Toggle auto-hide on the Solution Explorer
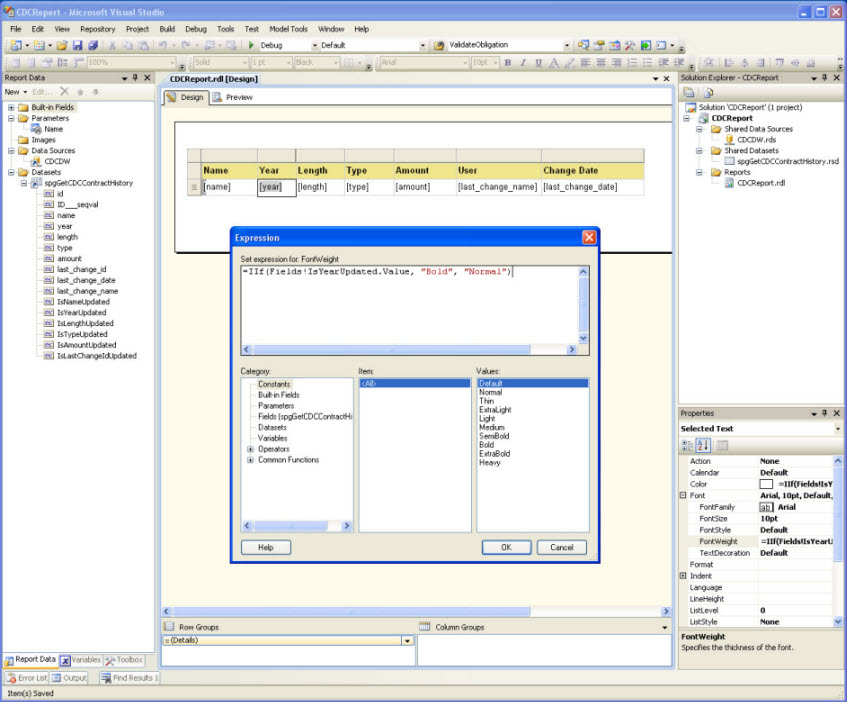 [x=826, y=77]
